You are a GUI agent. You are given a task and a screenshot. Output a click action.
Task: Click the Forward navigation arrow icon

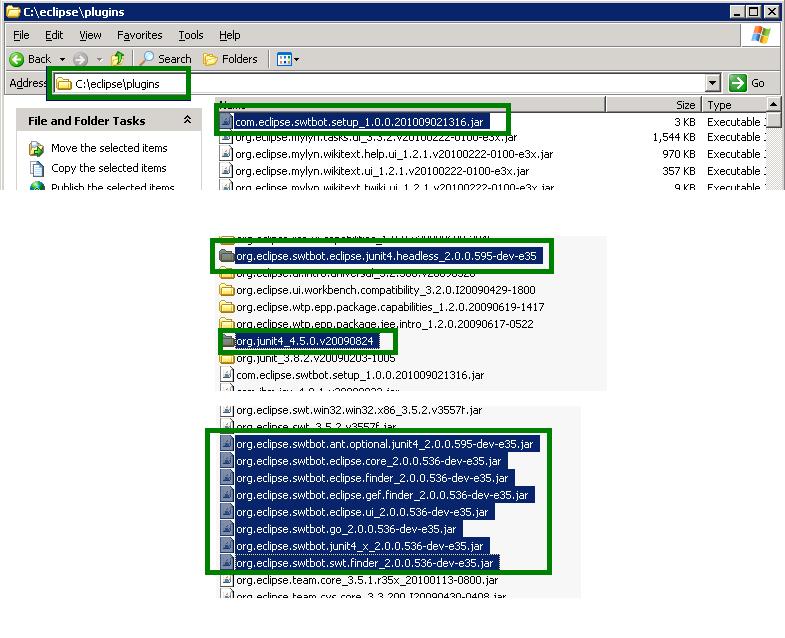pyautogui.click(x=81, y=59)
